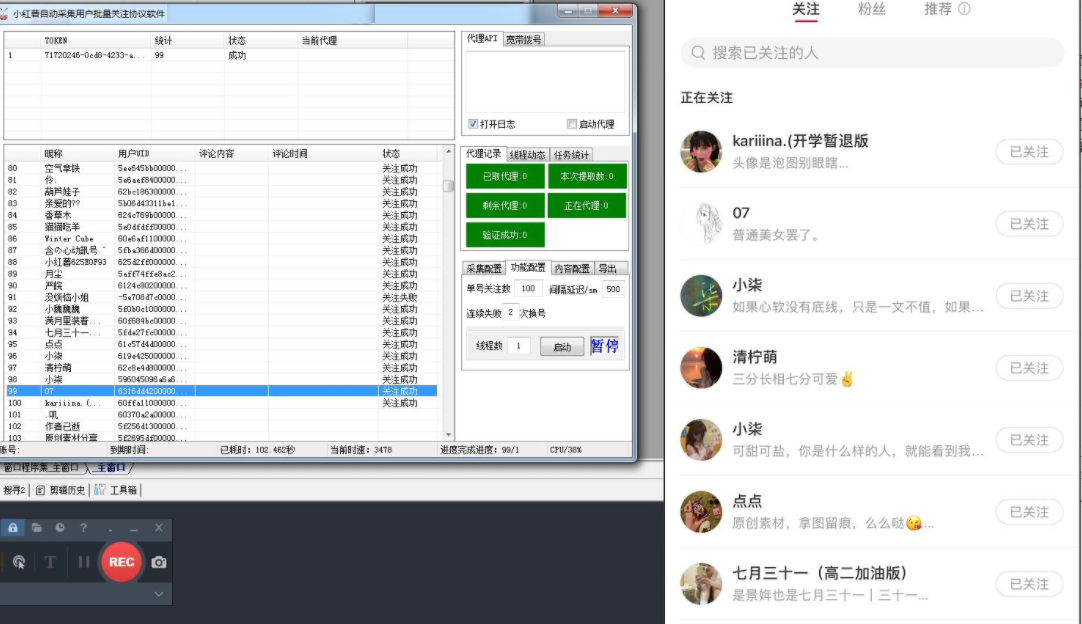Viewport: 1082px width, 624px height.
Task: Open the recorder's folder icon
Action: 36,527
